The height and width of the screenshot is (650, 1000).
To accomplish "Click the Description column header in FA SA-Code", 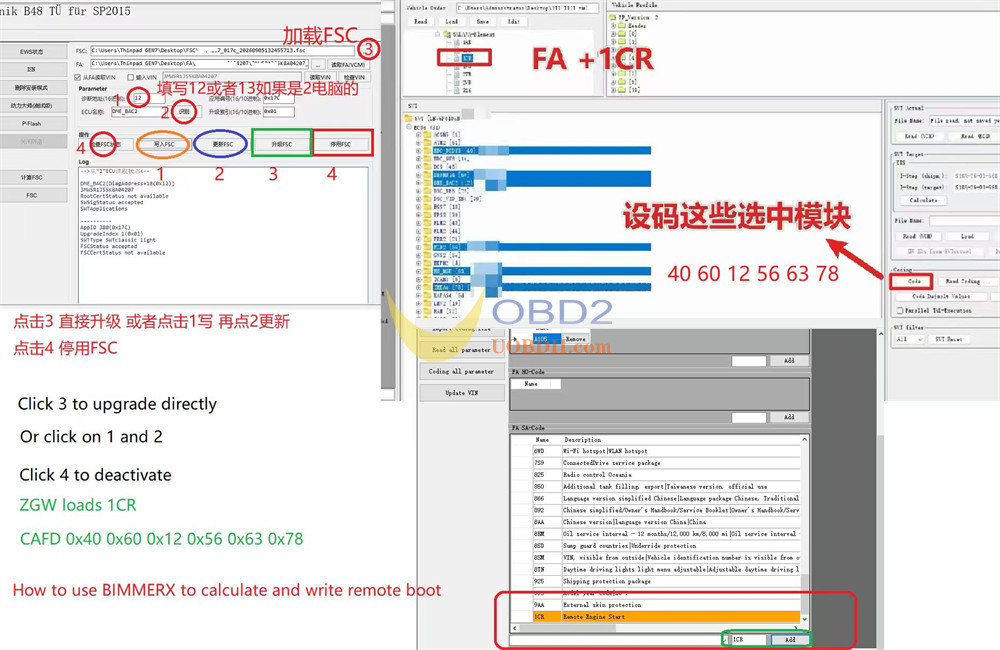I will pos(582,439).
